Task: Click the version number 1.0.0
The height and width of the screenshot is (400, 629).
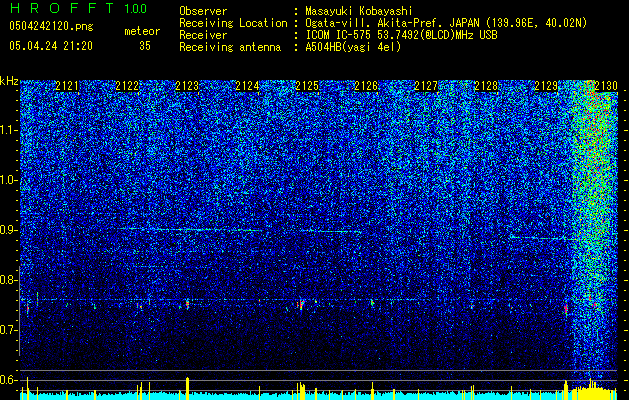Action: (136, 9)
